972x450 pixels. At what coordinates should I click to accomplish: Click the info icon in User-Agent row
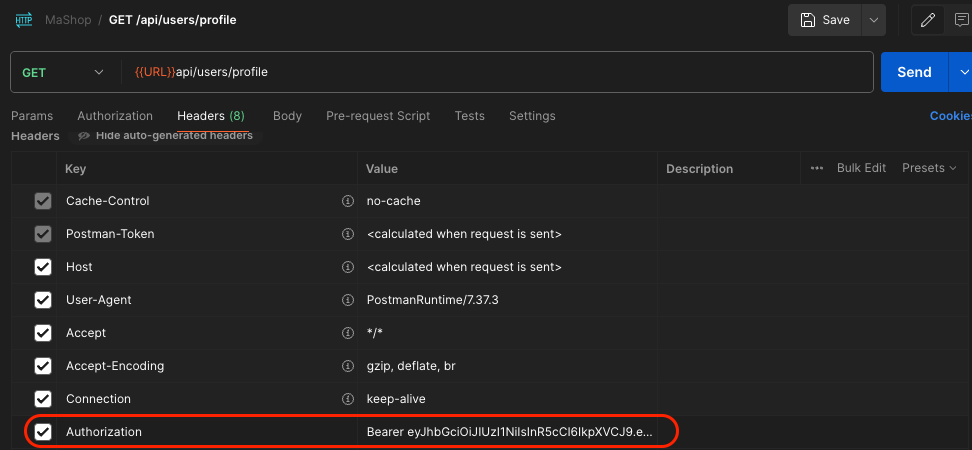(x=348, y=300)
